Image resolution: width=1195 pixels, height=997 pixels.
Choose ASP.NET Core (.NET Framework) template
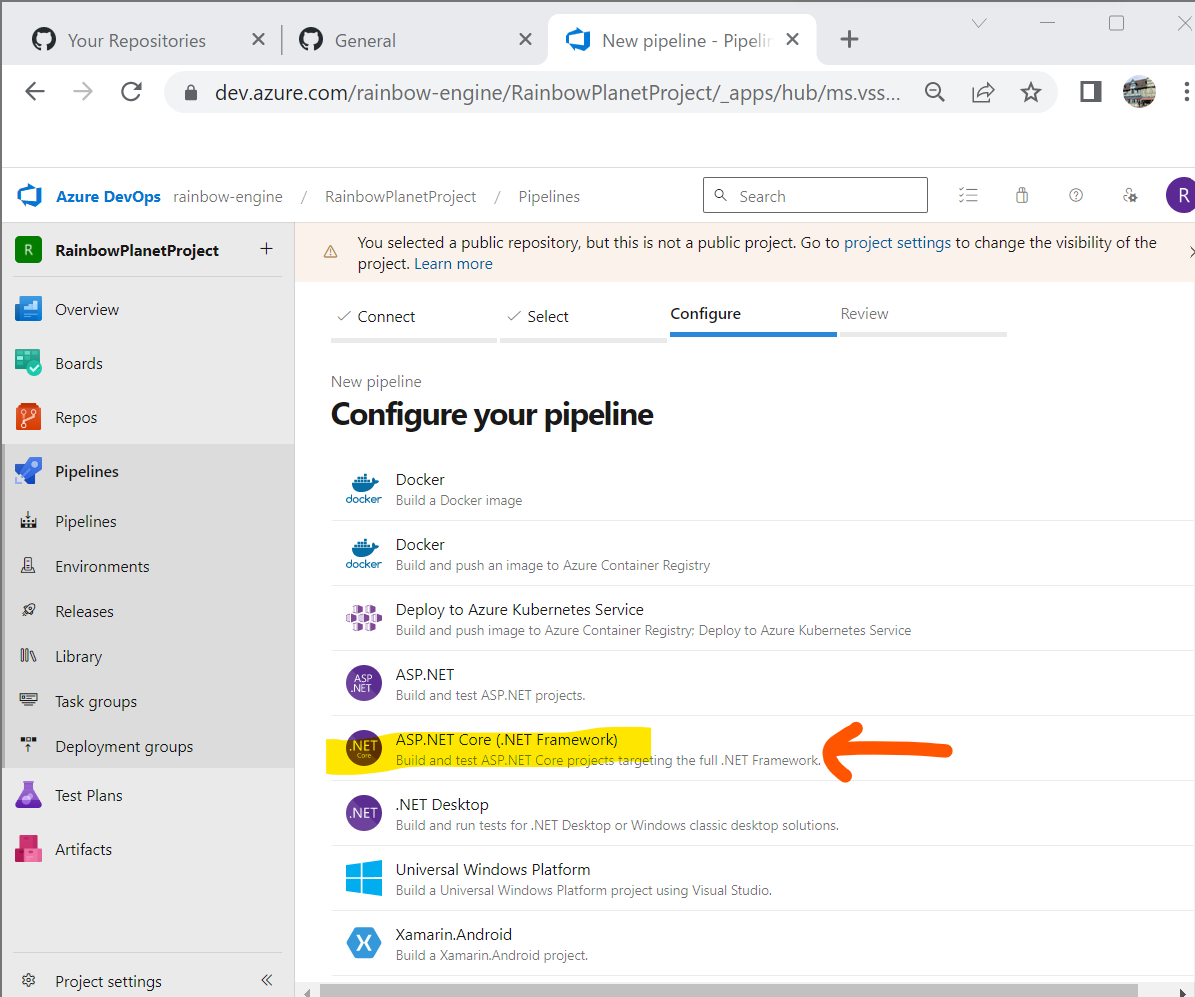[x=762, y=749]
